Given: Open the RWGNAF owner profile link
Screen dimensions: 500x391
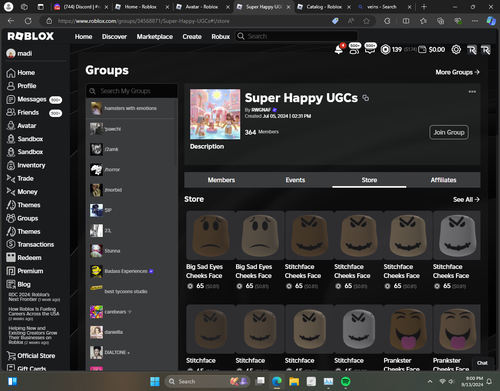Looking at the screenshot, I should click(261, 110).
